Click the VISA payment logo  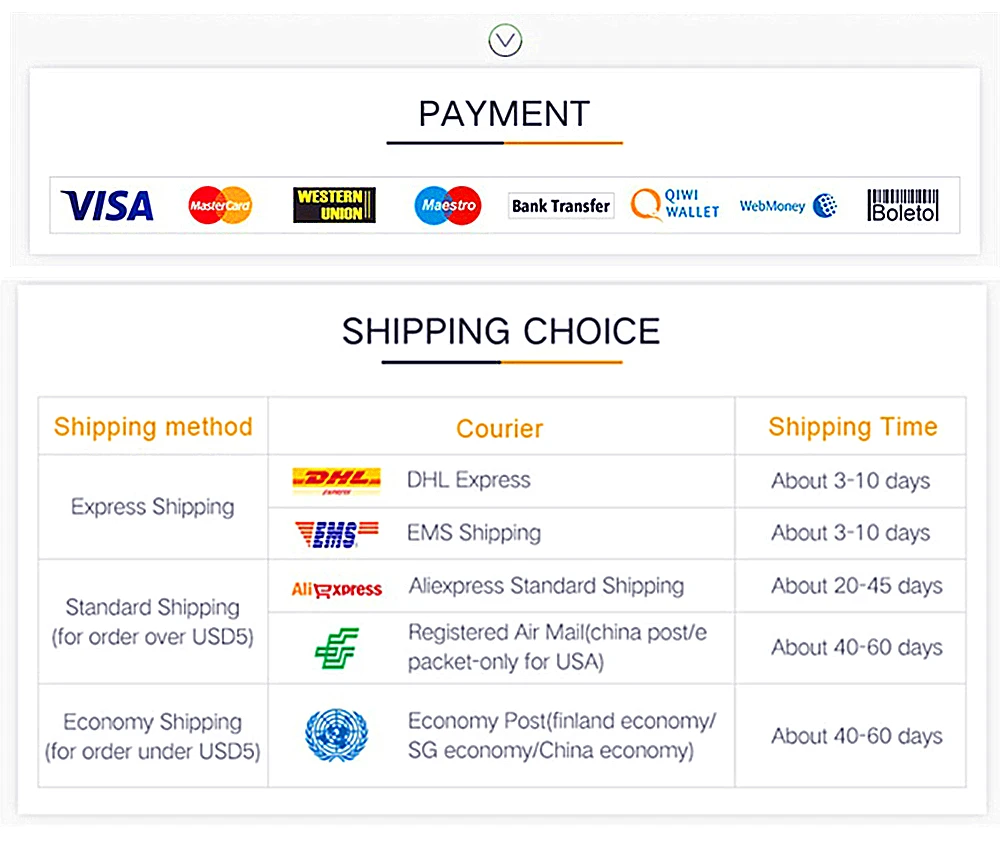(107, 205)
